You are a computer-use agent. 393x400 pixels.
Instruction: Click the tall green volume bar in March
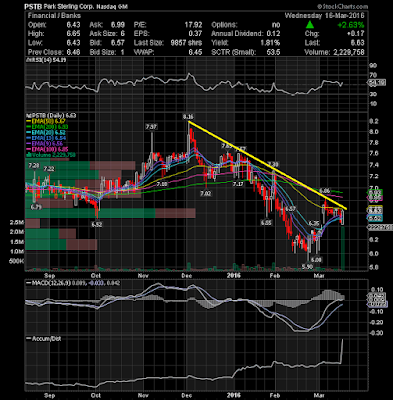343,247
